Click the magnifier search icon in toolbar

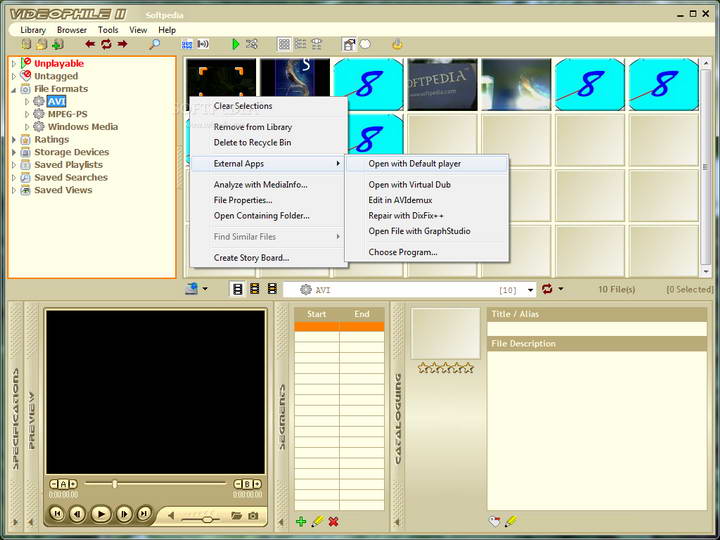coord(154,44)
